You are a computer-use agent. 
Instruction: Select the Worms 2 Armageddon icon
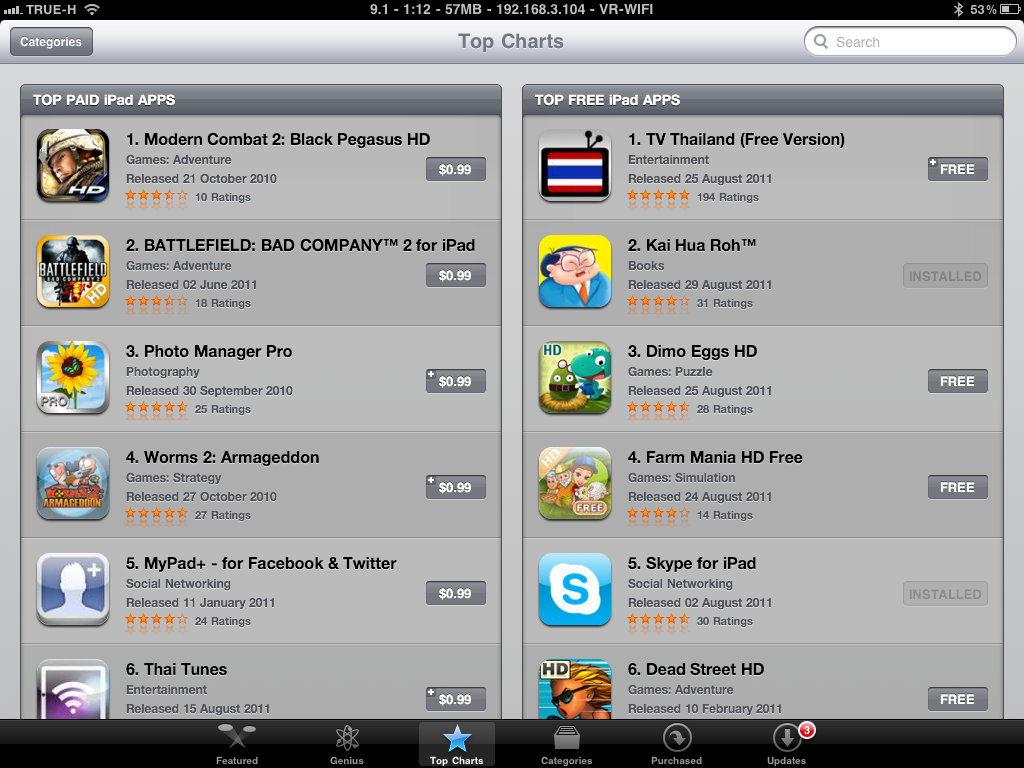click(73, 483)
